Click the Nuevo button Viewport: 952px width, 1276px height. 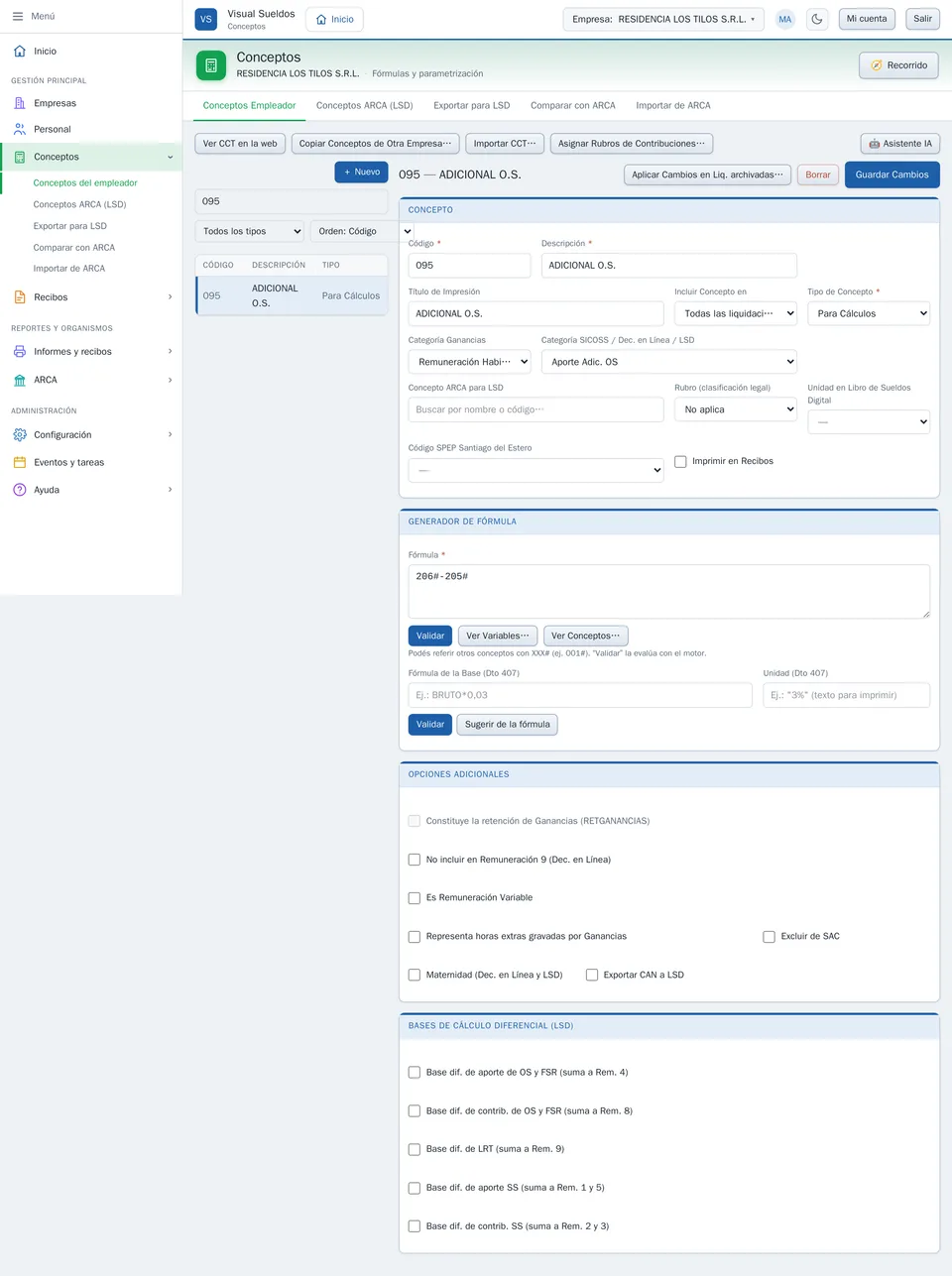pyautogui.click(x=362, y=172)
